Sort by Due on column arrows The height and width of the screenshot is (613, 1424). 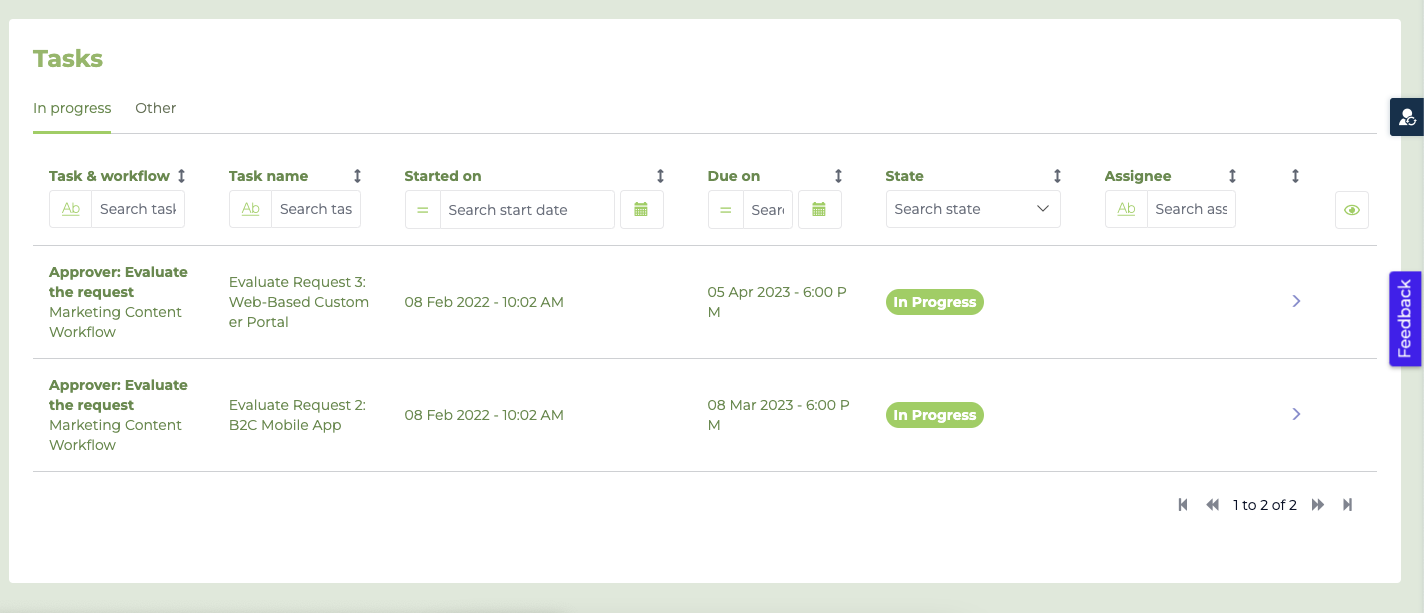(x=838, y=176)
